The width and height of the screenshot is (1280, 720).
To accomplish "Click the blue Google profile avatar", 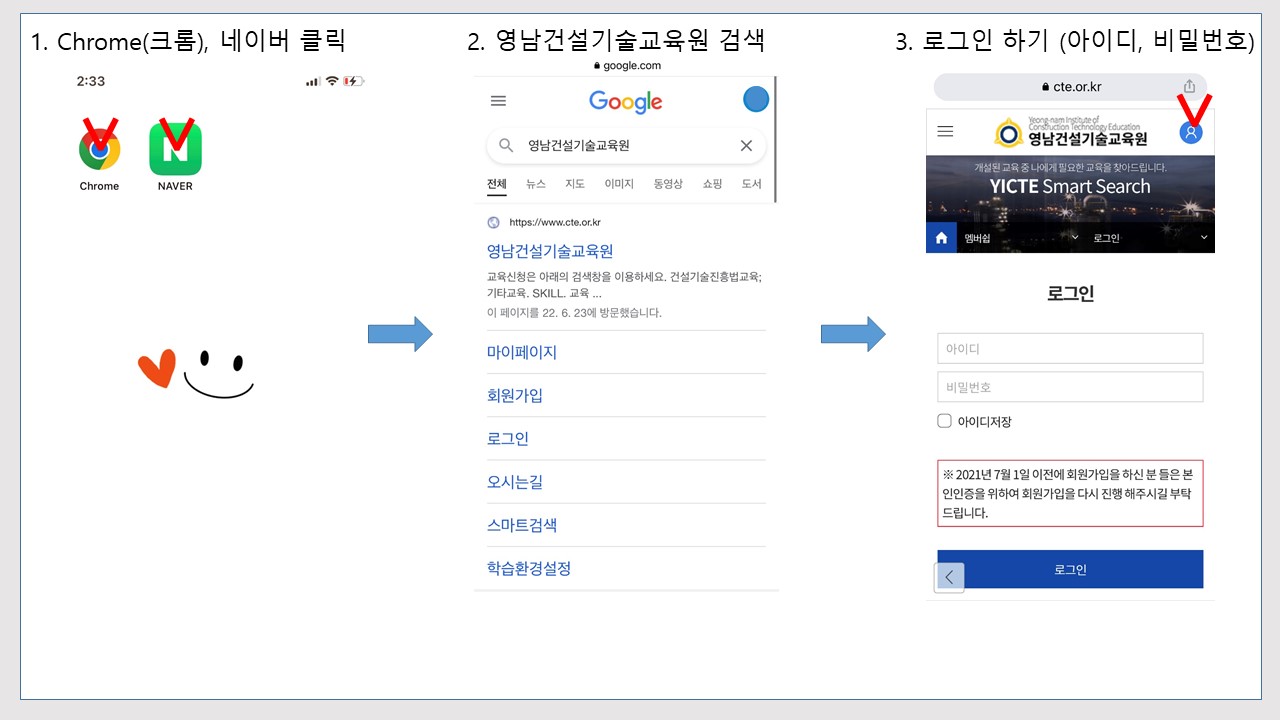I will pyautogui.click(x=756, y=100).
